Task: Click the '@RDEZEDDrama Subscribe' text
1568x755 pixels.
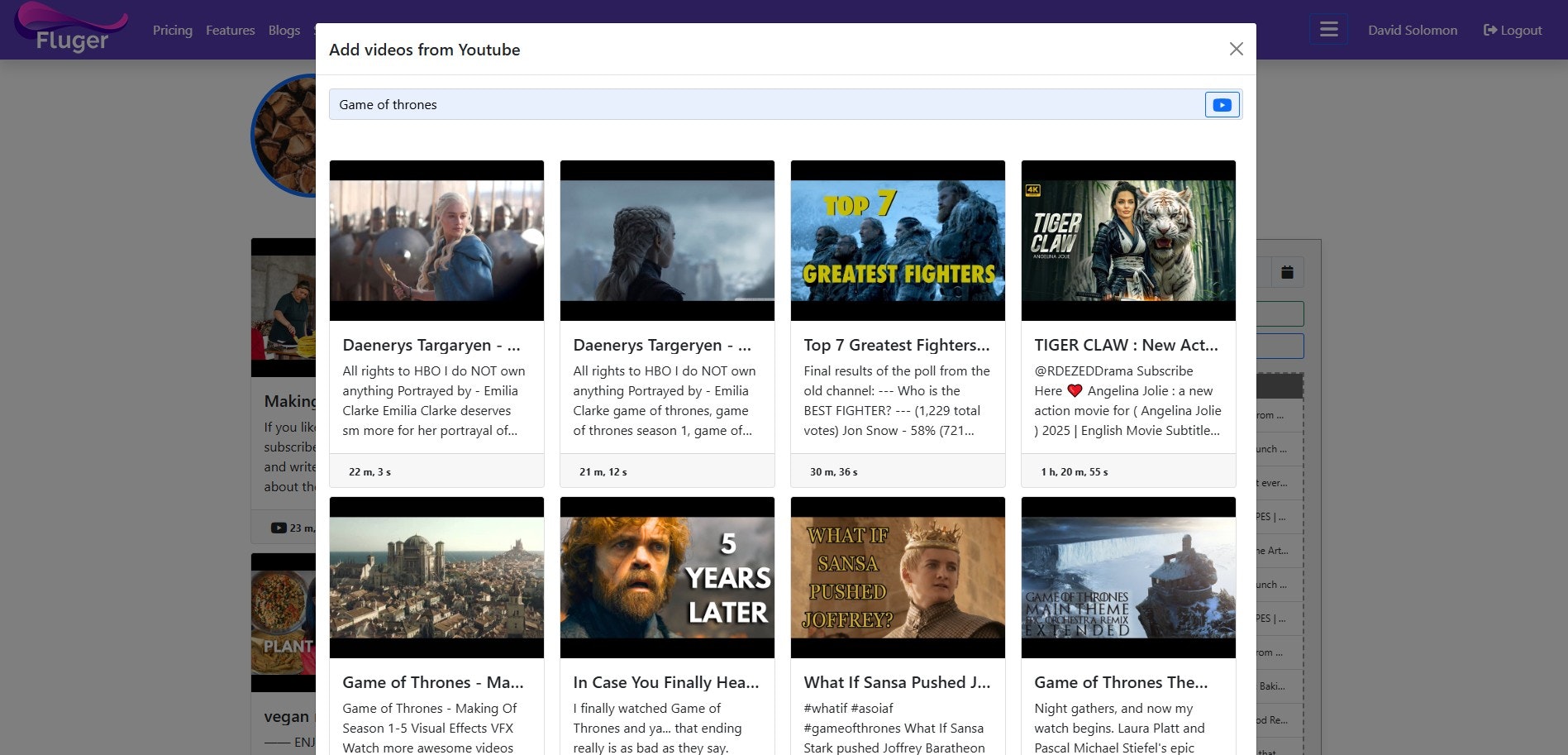Action: coord(1113,371)
